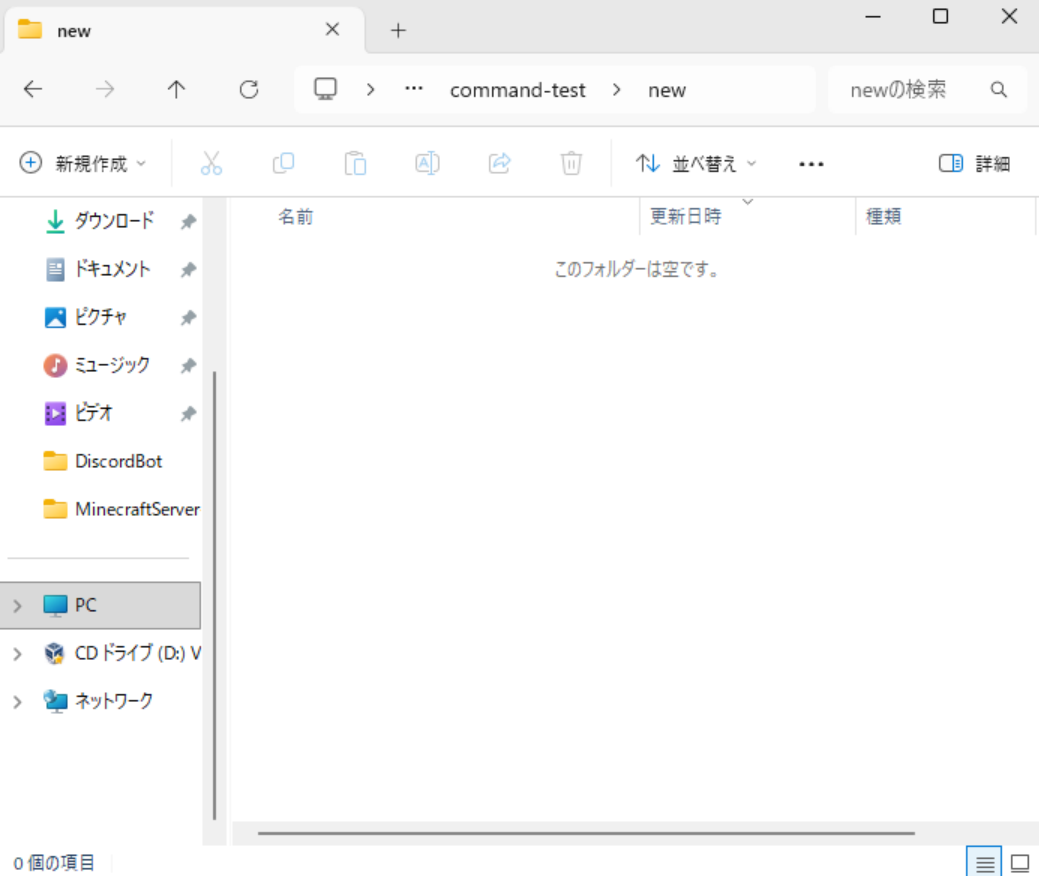Open the 新規作成 dropdown menu
This screenshot has height=876, width=1039.
coord(84,164)
